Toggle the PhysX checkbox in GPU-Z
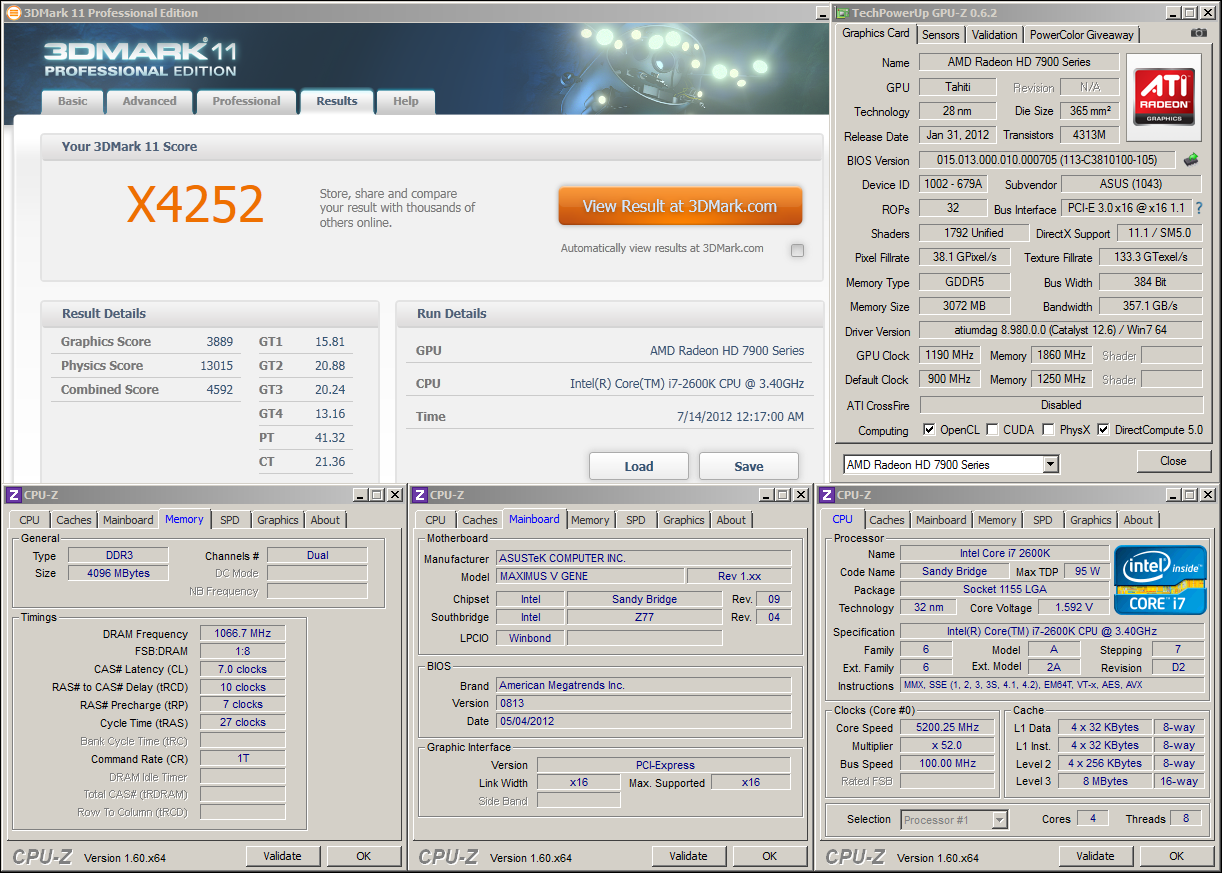This screenshot has width=1222, height=873. pyautogui.click(x=1048, y=430)
